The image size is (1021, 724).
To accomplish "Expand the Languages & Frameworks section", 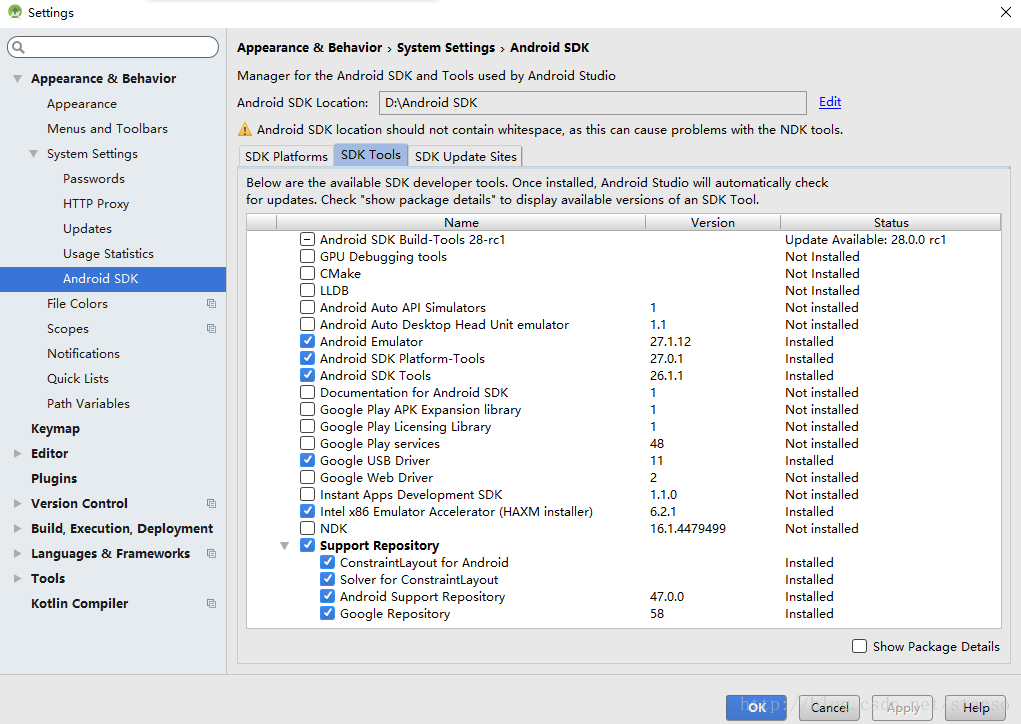I will [x=18, y=553].
